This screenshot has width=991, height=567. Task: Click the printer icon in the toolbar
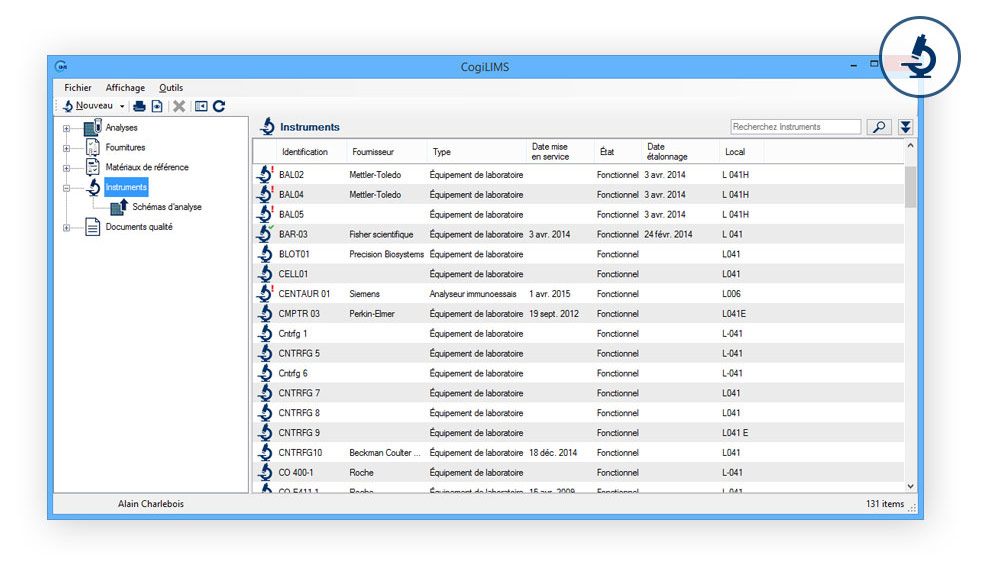coord(140,106)
